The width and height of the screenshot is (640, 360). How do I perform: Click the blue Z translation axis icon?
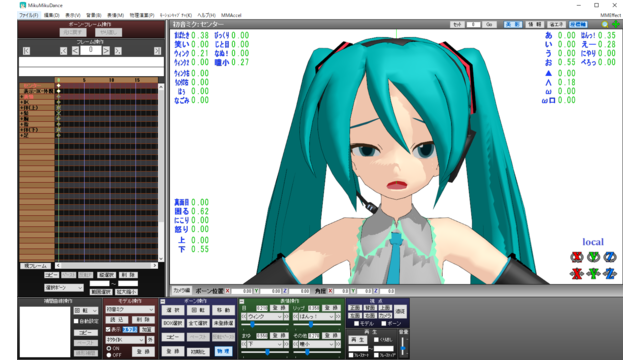tap(610, 273)
